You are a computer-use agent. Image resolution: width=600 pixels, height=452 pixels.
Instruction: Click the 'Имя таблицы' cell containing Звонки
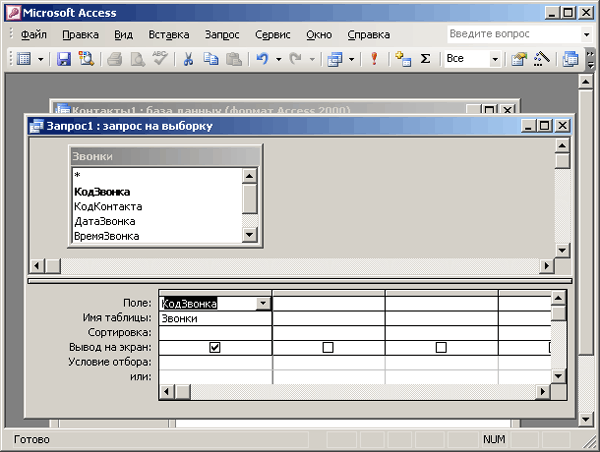215,318
